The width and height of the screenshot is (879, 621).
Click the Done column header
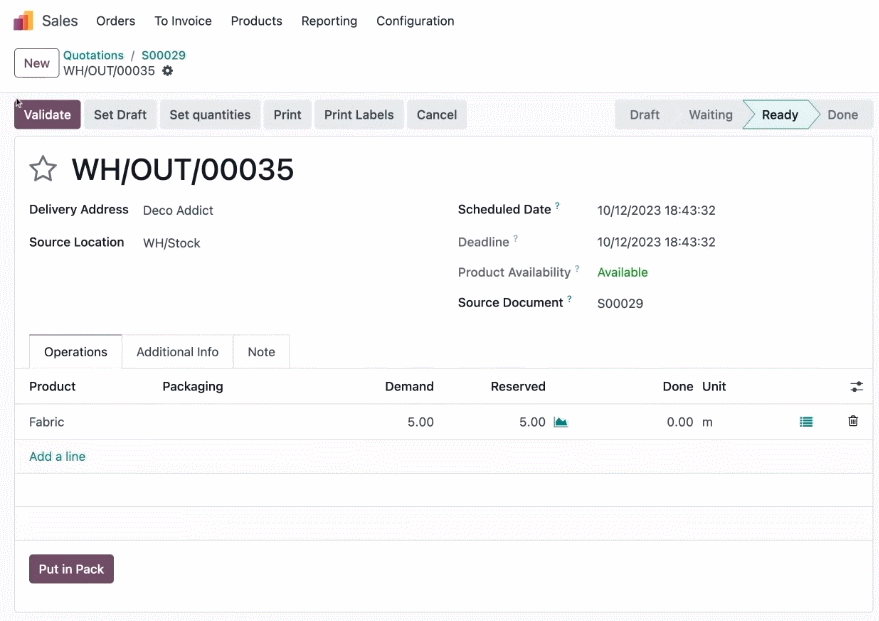[678, 386]
